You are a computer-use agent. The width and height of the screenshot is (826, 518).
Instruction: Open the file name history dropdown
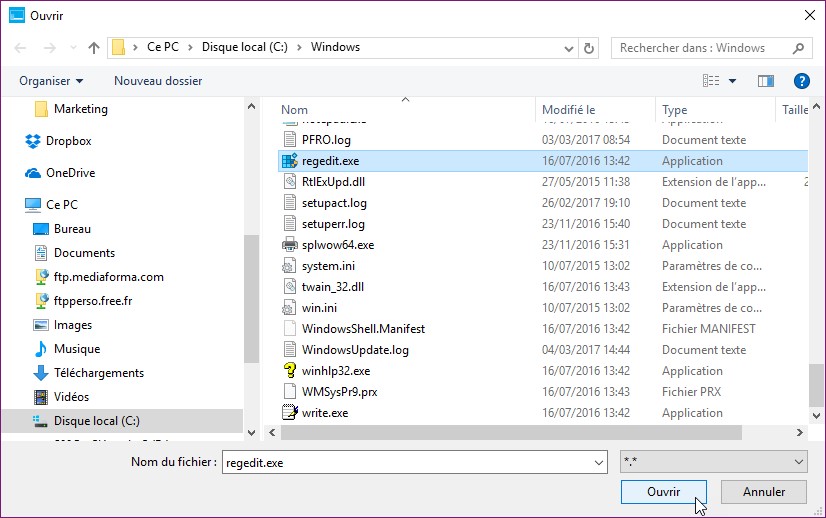point(598,462)
